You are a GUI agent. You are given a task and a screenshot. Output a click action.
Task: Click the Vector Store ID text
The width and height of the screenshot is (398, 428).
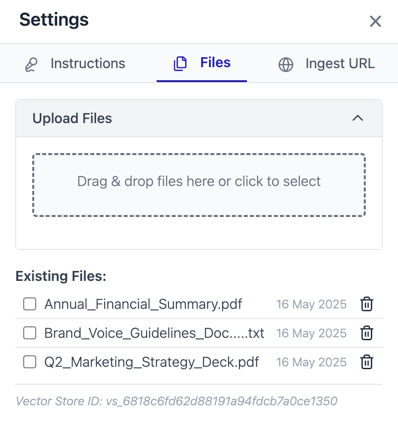tap(177, 401)
